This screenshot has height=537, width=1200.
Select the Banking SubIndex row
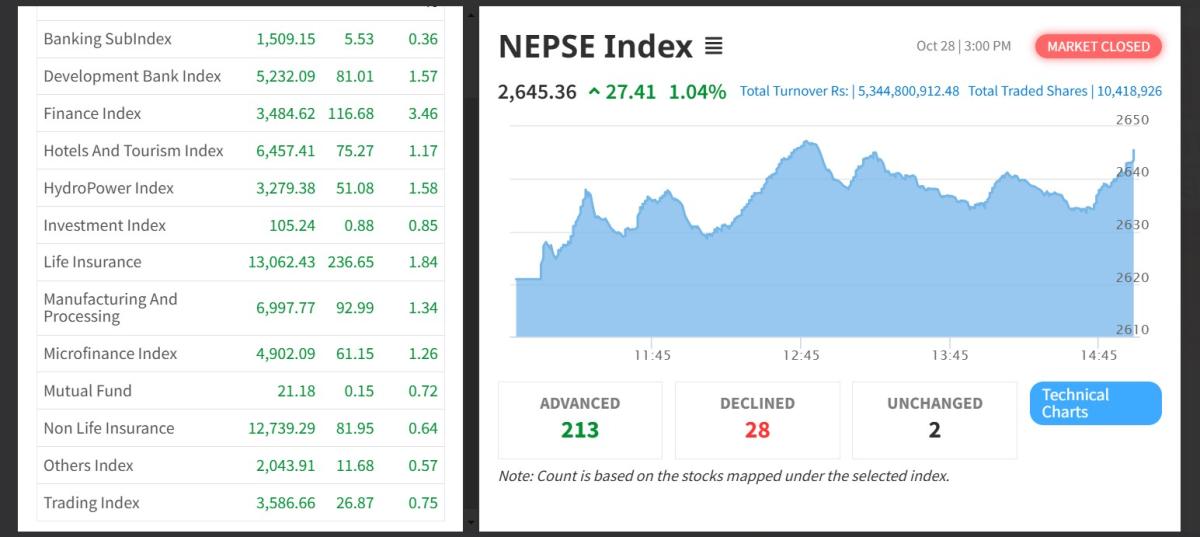(107, 39)
